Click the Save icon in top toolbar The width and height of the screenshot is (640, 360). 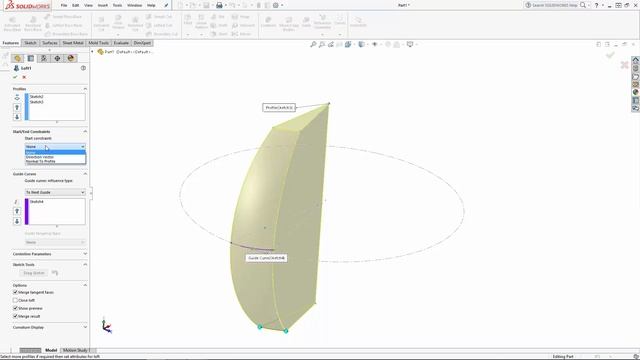[x=207, y=5]
